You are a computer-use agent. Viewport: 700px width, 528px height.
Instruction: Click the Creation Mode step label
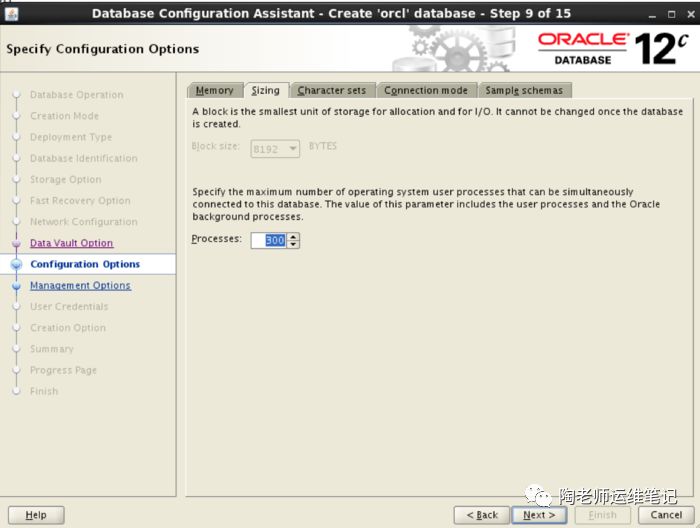(64, 116)
